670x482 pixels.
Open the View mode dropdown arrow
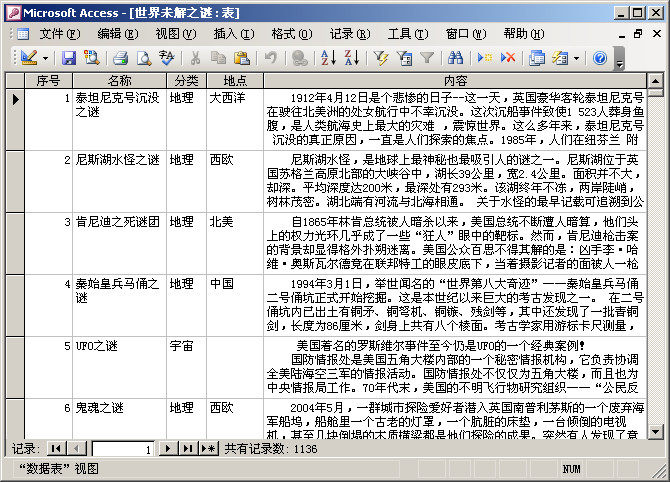click(45, 58)
